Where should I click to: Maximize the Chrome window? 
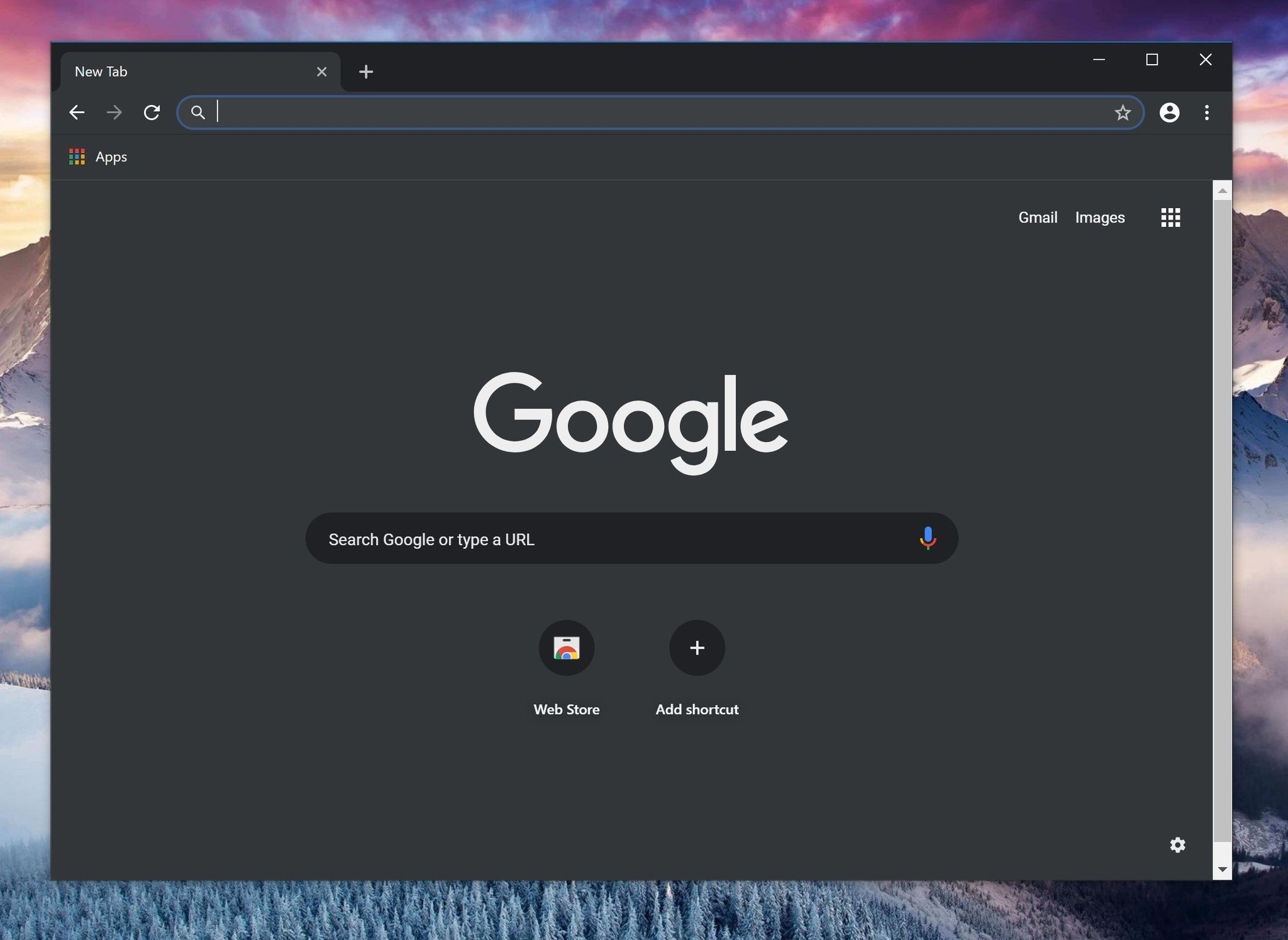1152,60
